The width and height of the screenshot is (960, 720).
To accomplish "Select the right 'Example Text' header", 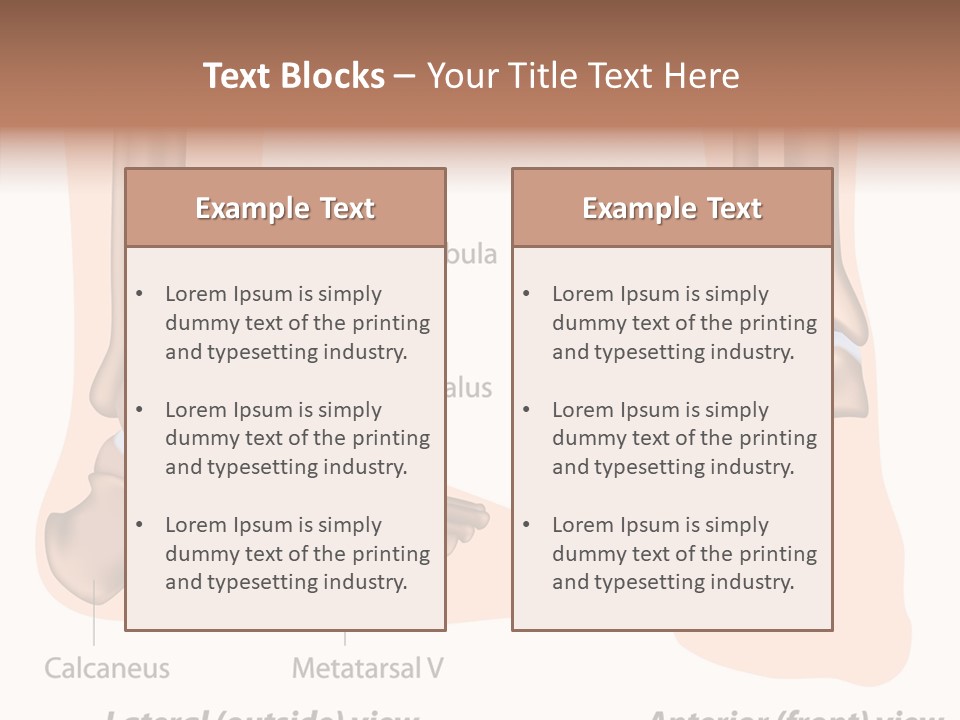I will pyautogui.click(x=672, y=208).
